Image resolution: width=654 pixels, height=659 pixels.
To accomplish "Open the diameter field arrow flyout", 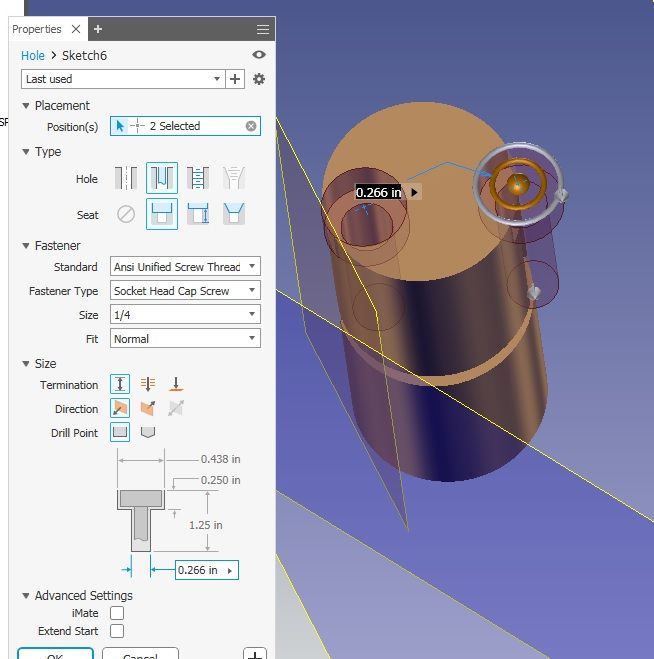I will tap(230, 570).
